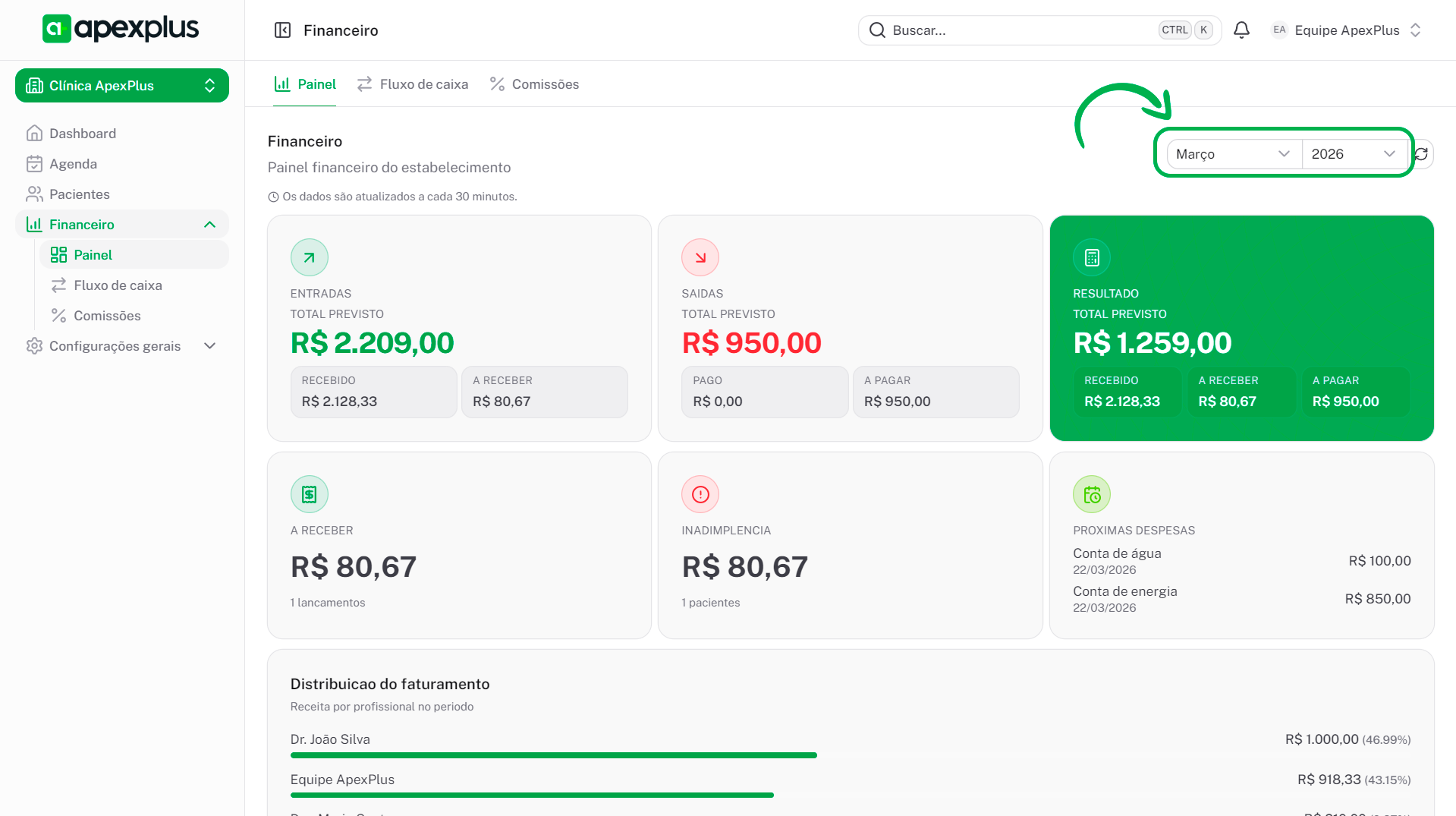The width and height of the screenshot is (1456, 816).
Task: Open notifications bell icon
Action: point(1241,30)
